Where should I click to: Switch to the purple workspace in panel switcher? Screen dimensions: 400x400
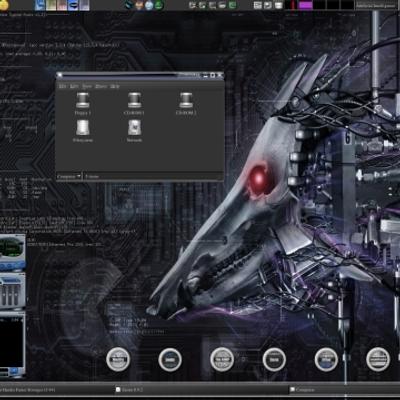(306, 5)
